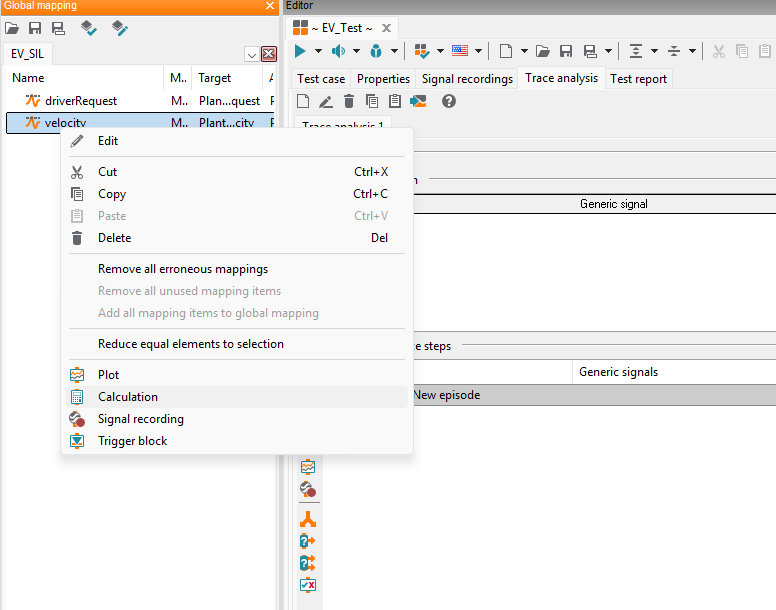Click the check/cross evaluation icon in side toolbar
Viewport: 776px width, 610px height.
[x=308, y=585]
